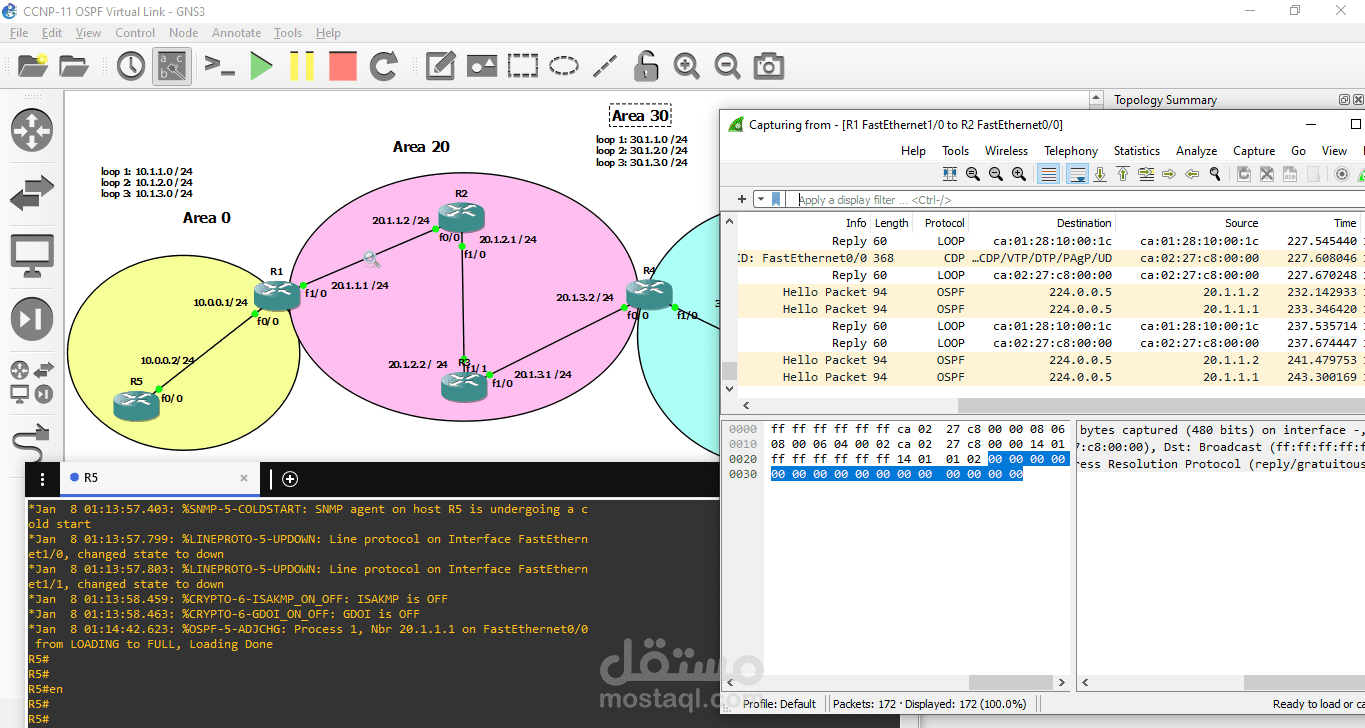Open the terminal tab options menu
The image size is (1365, 728).
coord(42,479)
